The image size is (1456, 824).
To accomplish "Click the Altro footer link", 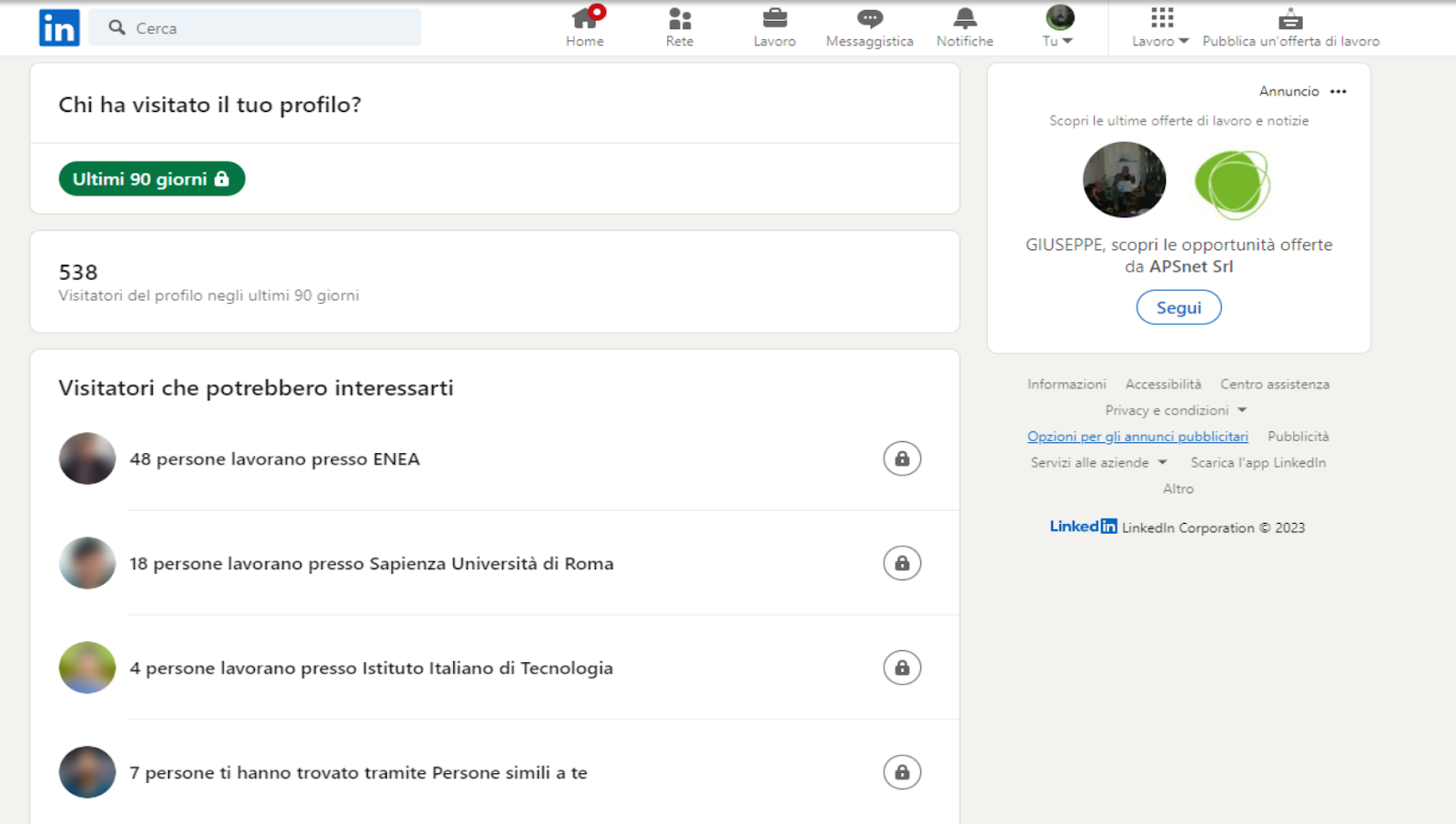I will pos(1178,489).
